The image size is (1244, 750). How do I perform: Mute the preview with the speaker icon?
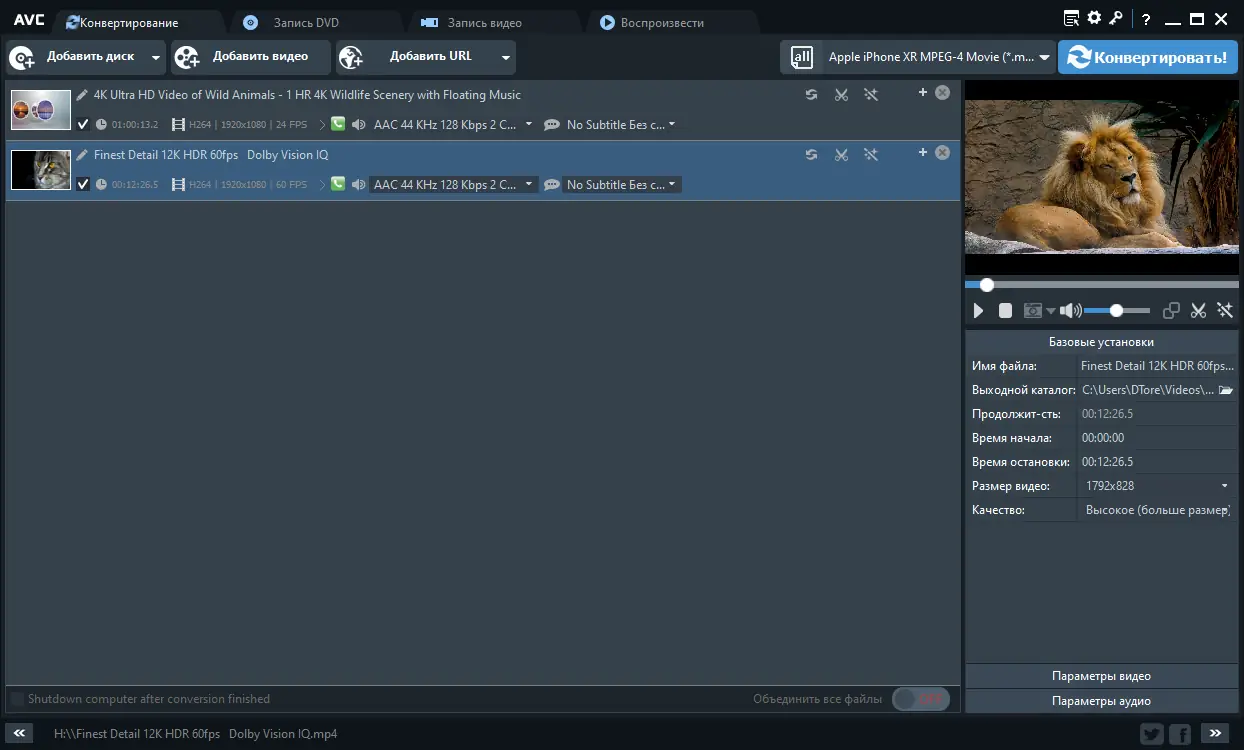(1070, 311)
